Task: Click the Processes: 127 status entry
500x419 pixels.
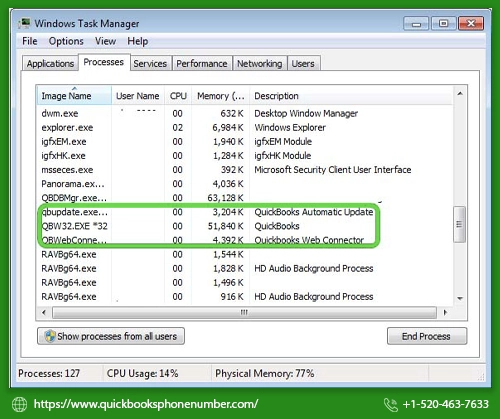Action: (49, 373)
